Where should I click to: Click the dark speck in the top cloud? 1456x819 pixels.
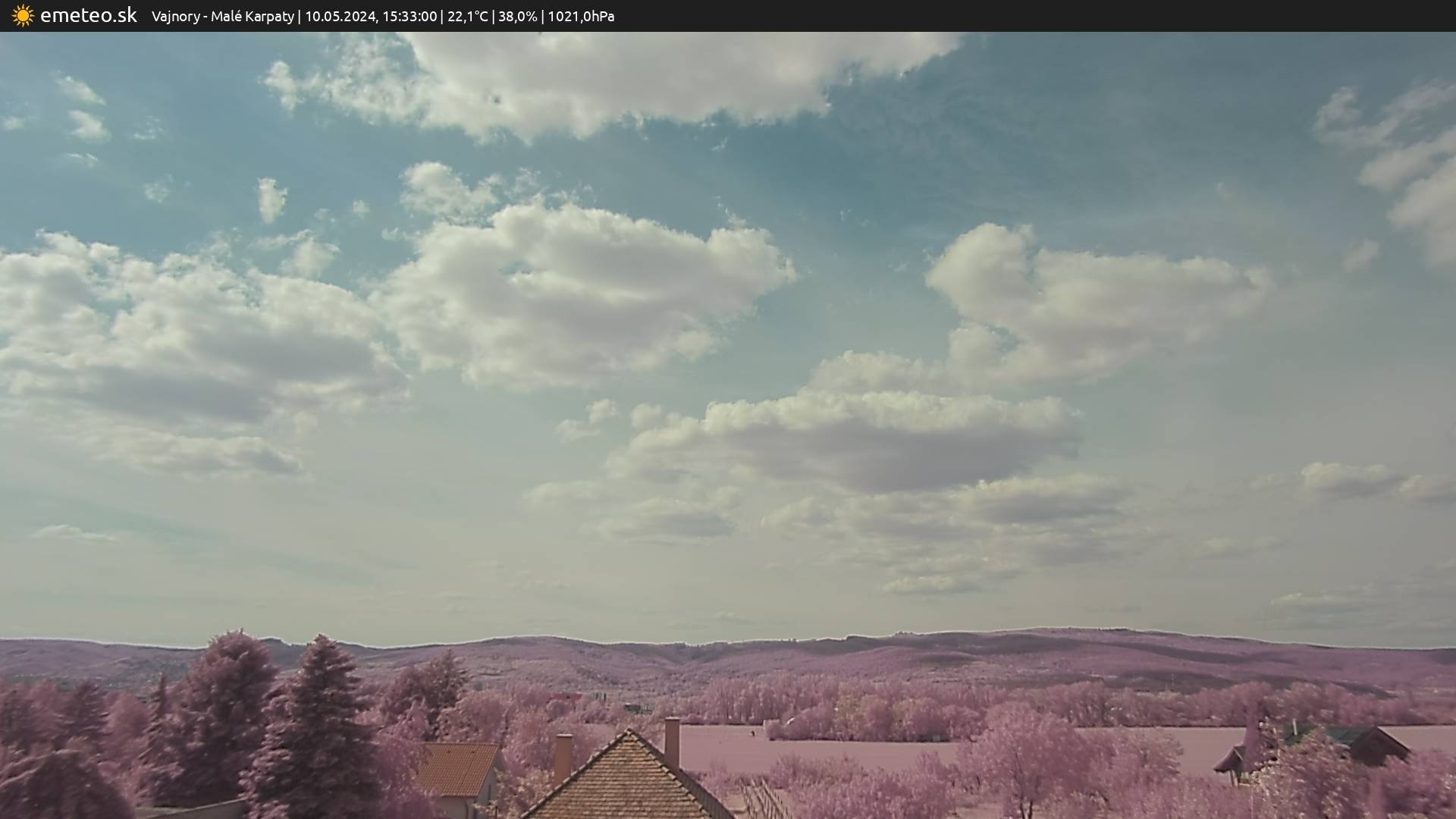pos(497,99)
